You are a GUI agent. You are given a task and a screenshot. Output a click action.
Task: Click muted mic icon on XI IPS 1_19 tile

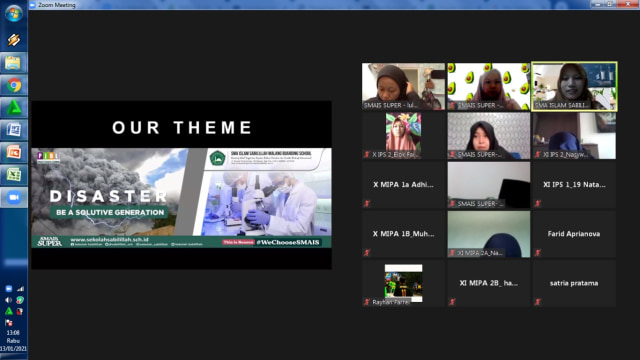[x=538, y=203]
